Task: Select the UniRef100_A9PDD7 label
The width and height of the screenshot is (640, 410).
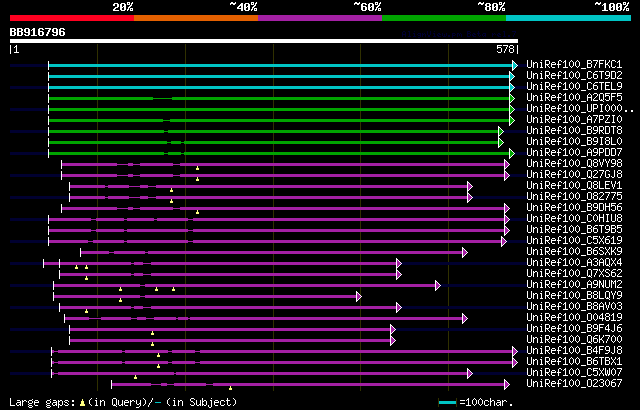Action: (x=574, y=153)
